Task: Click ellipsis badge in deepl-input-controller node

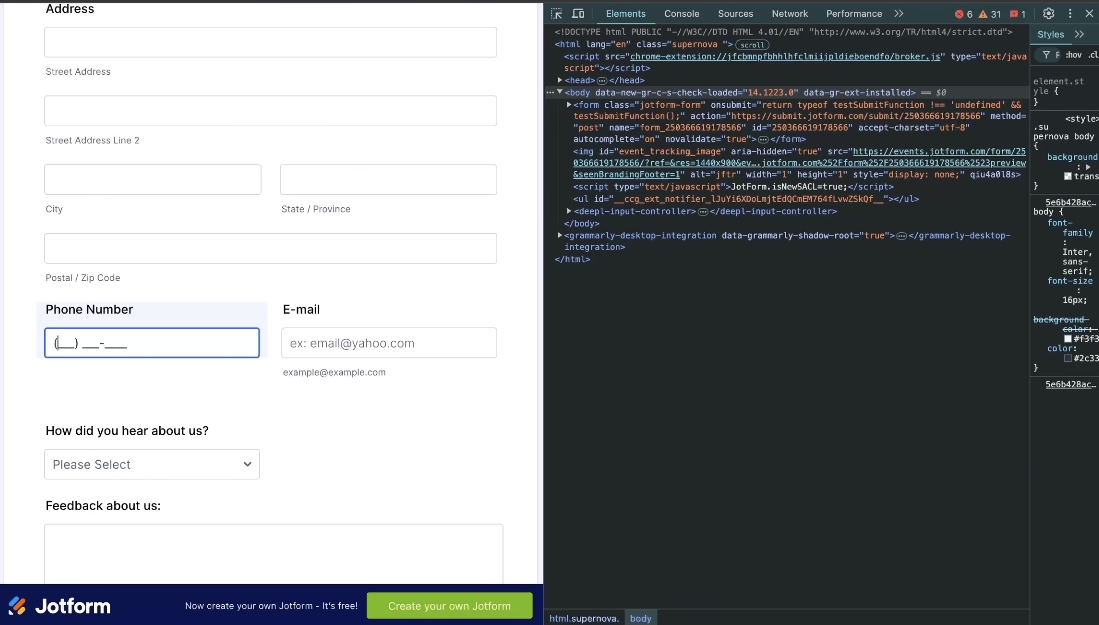Action: 703,212
